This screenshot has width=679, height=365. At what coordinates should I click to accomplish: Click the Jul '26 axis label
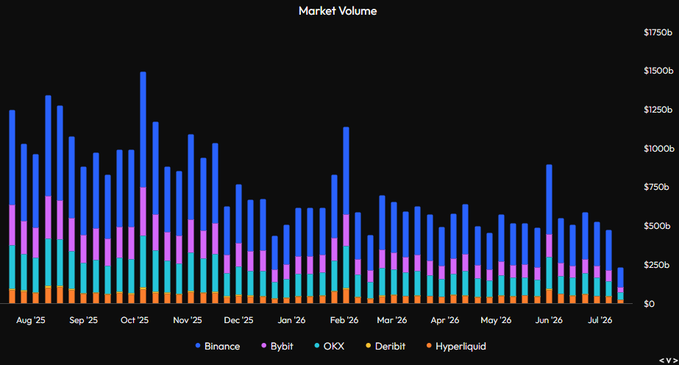point(600,320)
